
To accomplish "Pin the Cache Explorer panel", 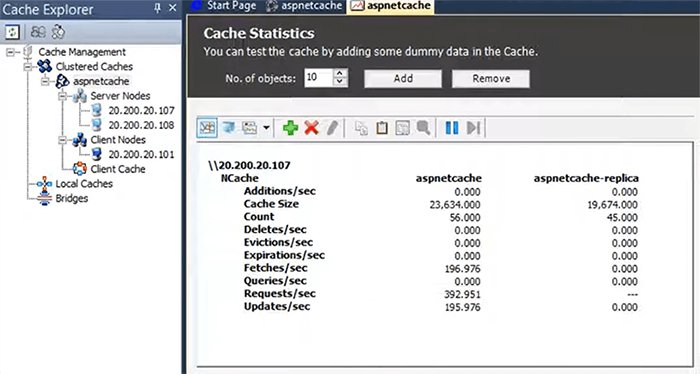I will coord(157,8).
